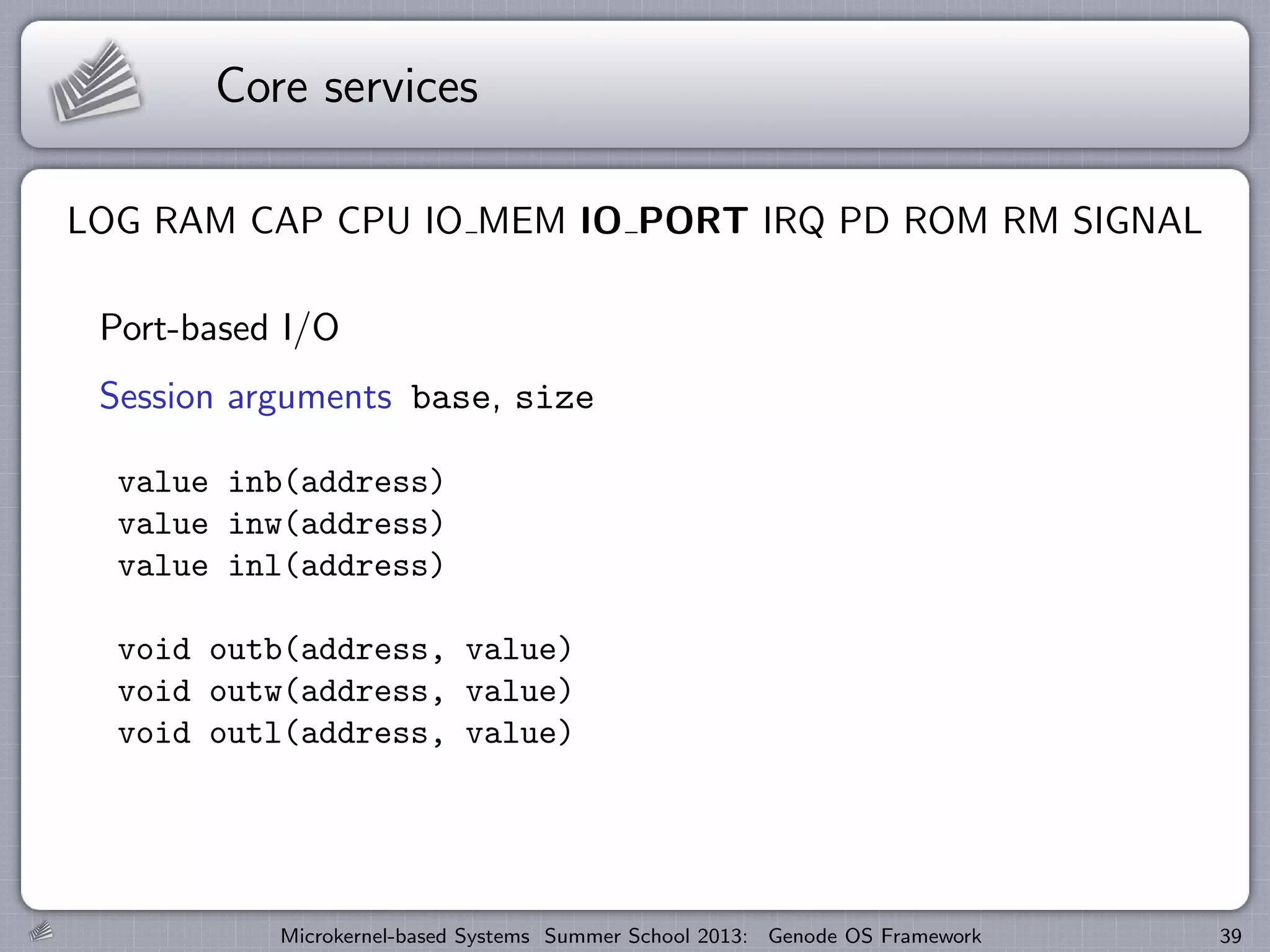Click the blue Session arguments text
This screenshot has width=1270, height=952.
click(x=246, y=397)
